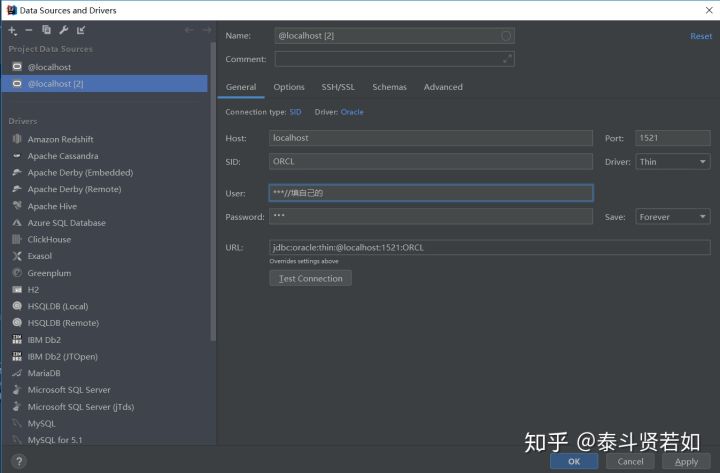720x473 pixels.
Task: Change connection type SID link
Action: click(296, 112)
